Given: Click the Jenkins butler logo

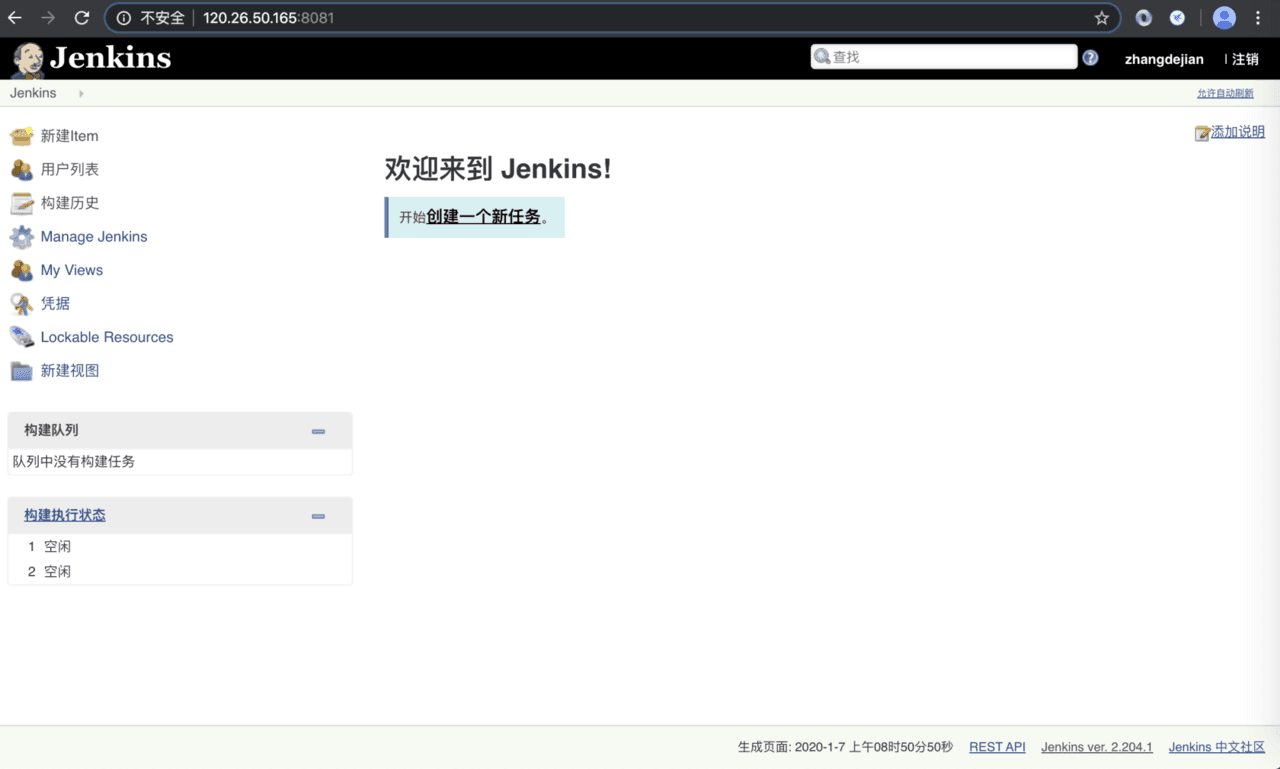Looking at the screenshot, I should tap(27, 59).
